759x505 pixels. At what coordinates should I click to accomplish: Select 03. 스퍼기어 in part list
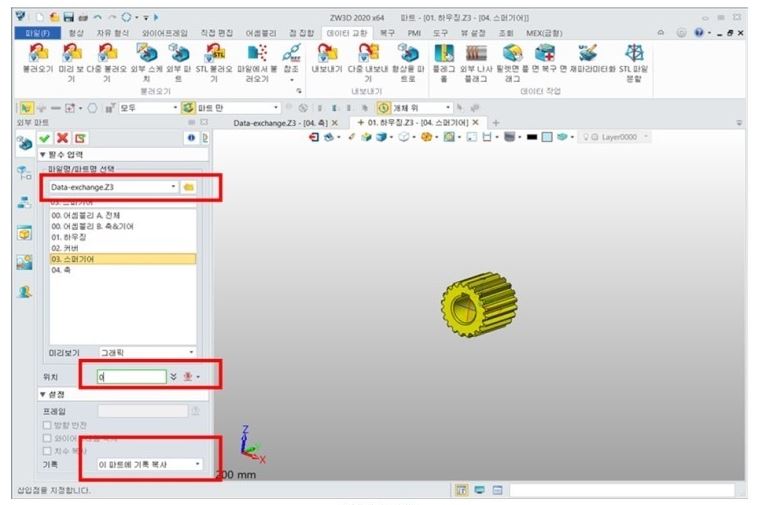pyautogui.click(x=123, y=259)
